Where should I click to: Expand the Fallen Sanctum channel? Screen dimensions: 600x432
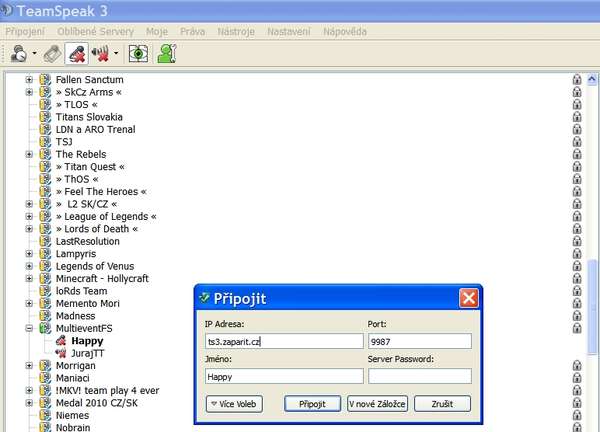pos(29,80)
